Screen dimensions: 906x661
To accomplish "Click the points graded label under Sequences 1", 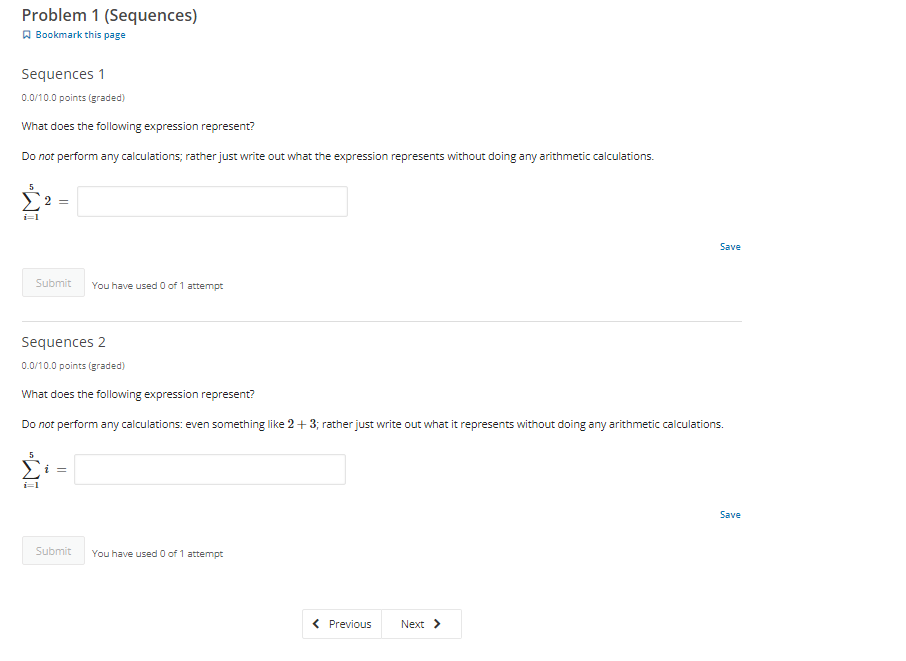I will coord(73,97).
